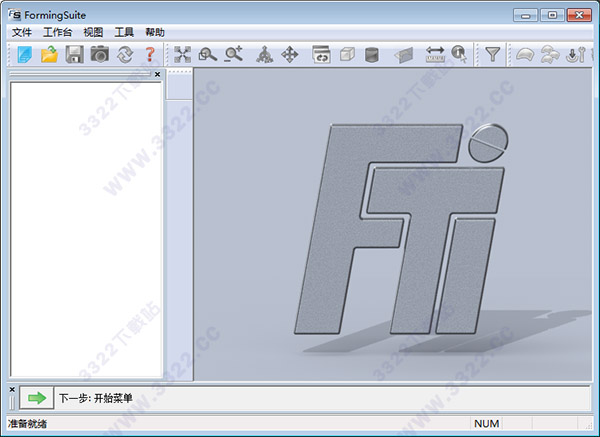
Task: Select the shaded cylinder view icon
Action: pyautogui.click(x=372, y=54)
